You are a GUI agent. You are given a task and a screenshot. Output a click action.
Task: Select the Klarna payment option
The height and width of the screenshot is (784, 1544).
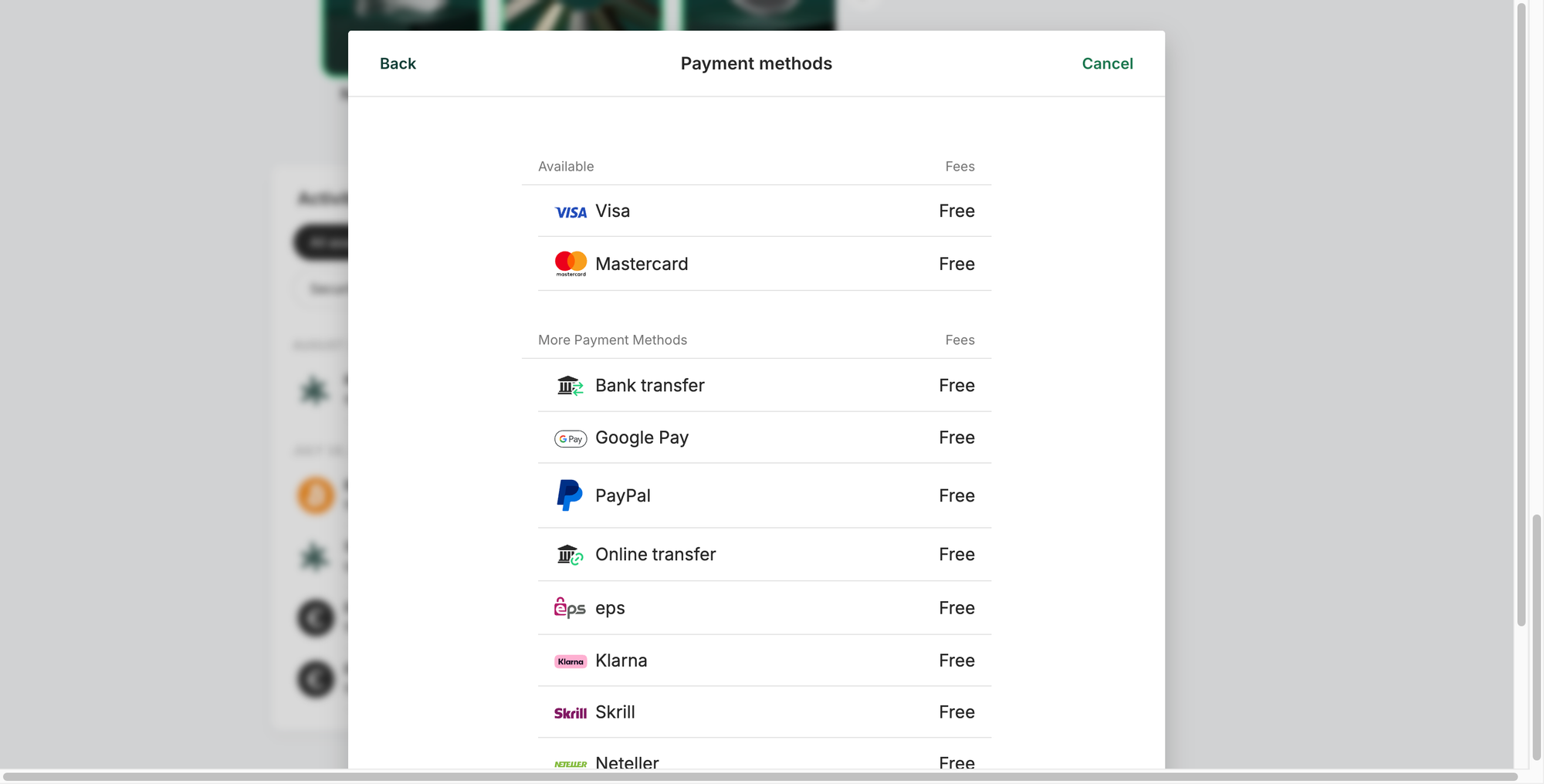tap(764, 661)
